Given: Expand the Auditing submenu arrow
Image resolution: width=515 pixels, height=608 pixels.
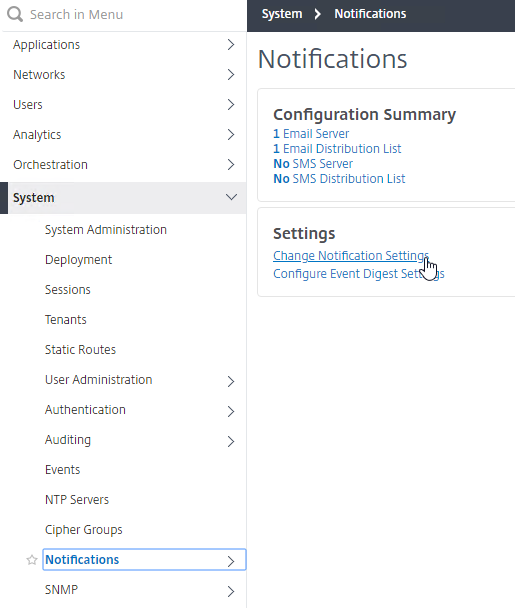Looking at the screenshot, I should pos(231,441).
